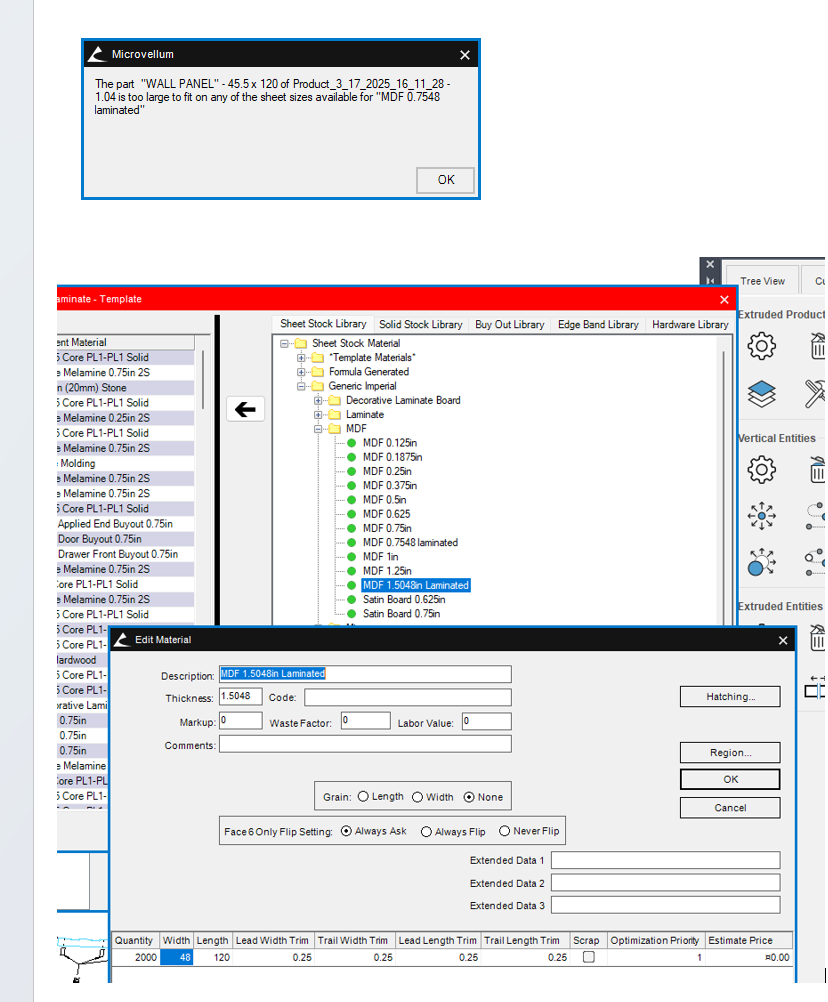Switch to the Tree View tab
This screenshot has width=828, height=1002.
(762, 281)
